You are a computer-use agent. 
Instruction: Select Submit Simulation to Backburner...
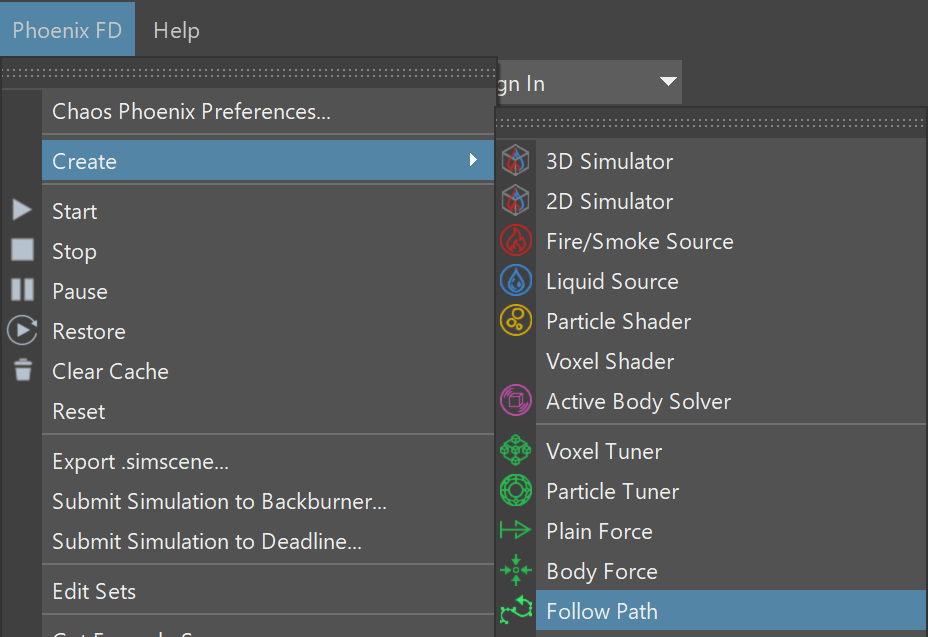click(268, 501)
